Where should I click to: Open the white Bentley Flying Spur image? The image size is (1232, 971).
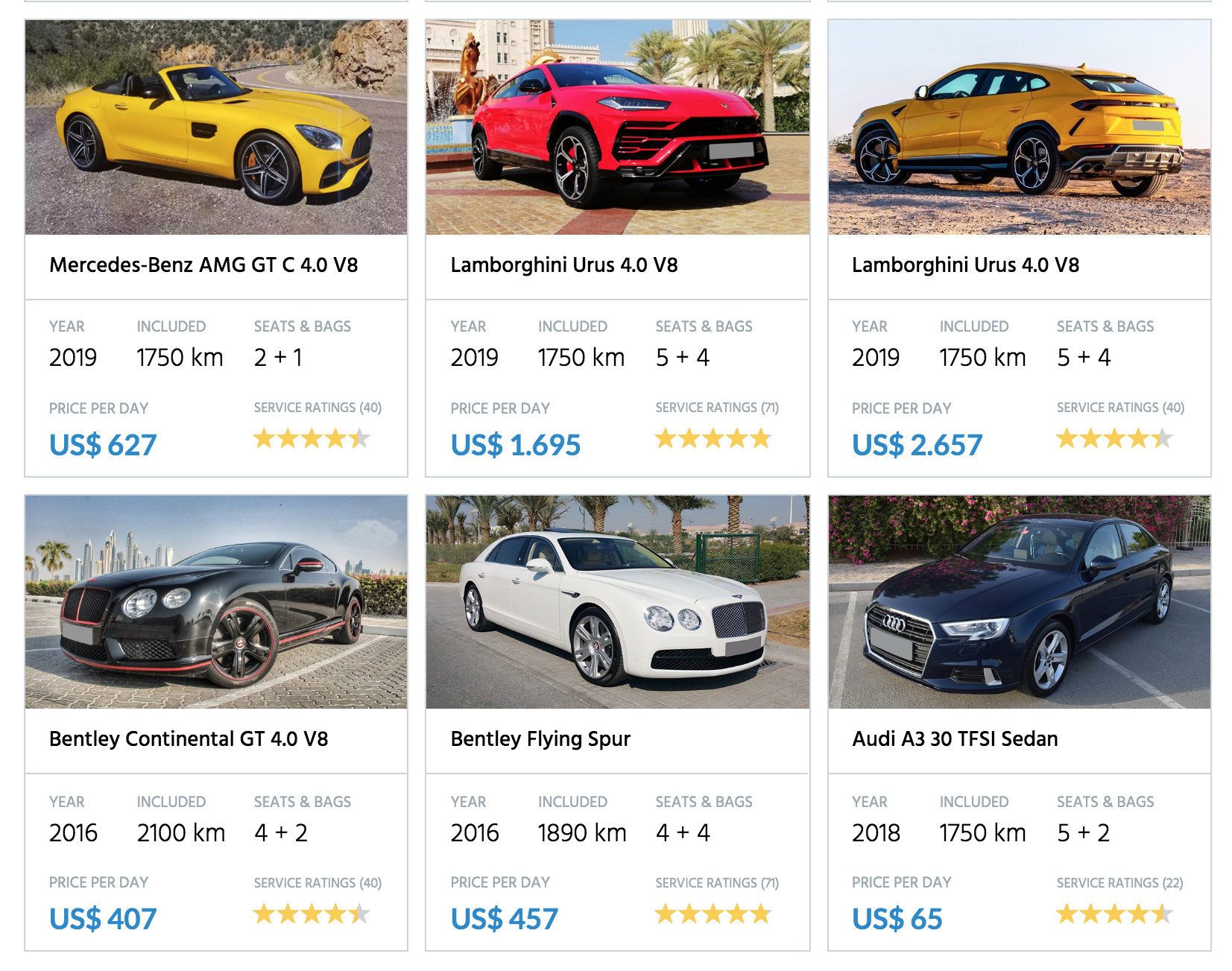click(x=617, y=602)
